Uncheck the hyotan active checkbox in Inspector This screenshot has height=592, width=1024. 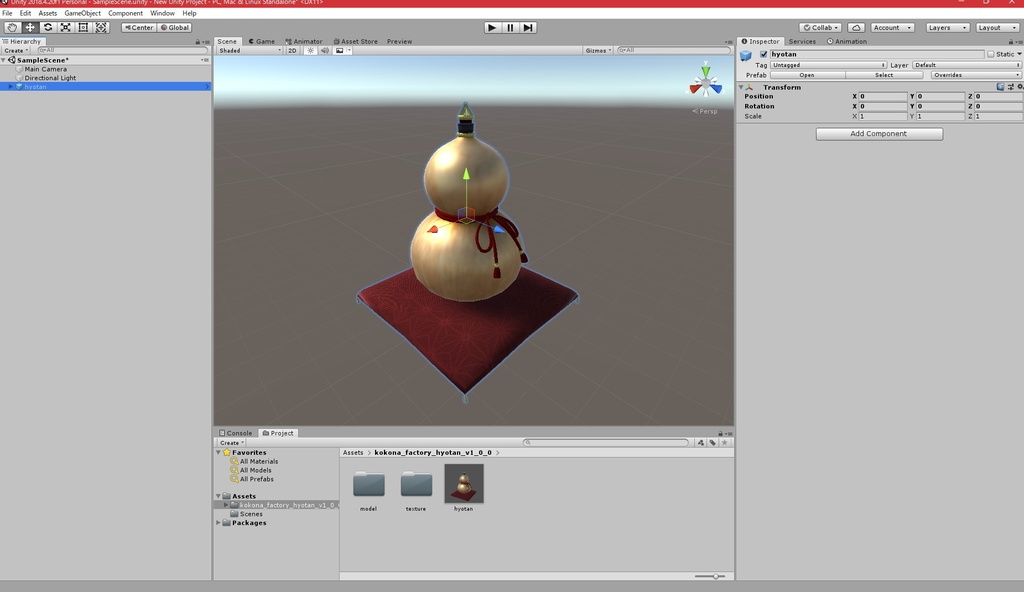point(765,54)
